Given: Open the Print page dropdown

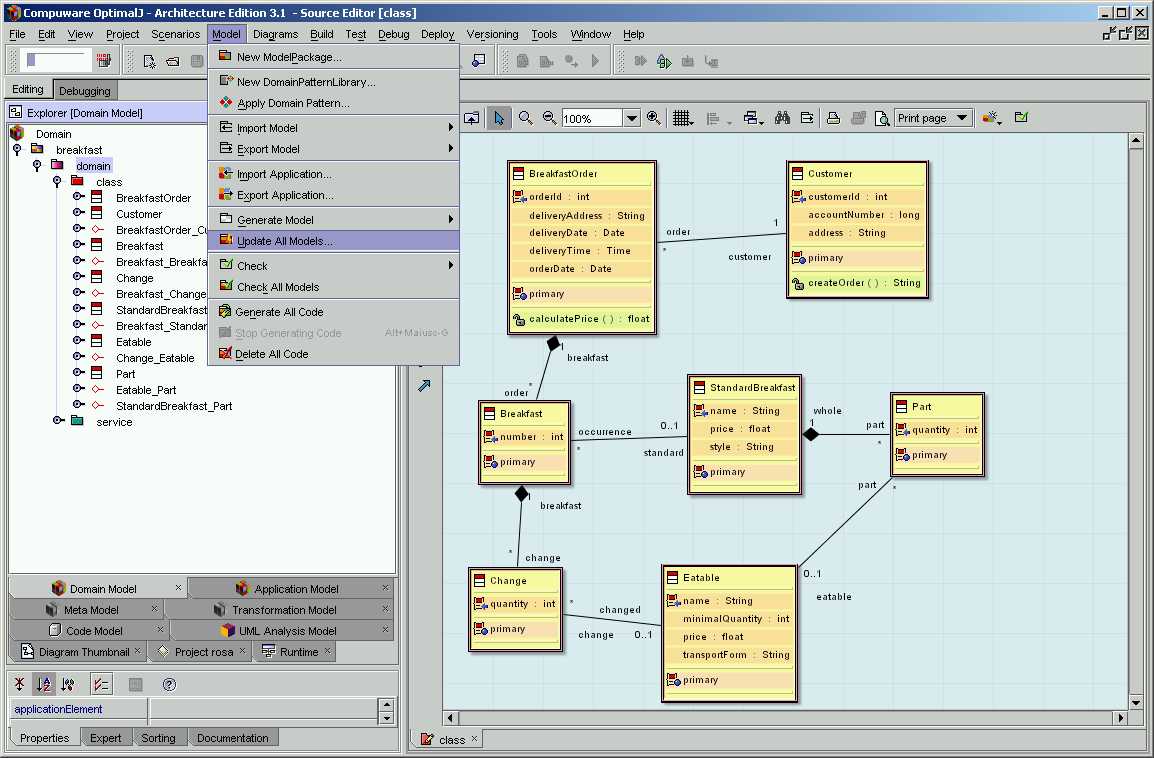Looking at the screenshot, I should [962, 118].
